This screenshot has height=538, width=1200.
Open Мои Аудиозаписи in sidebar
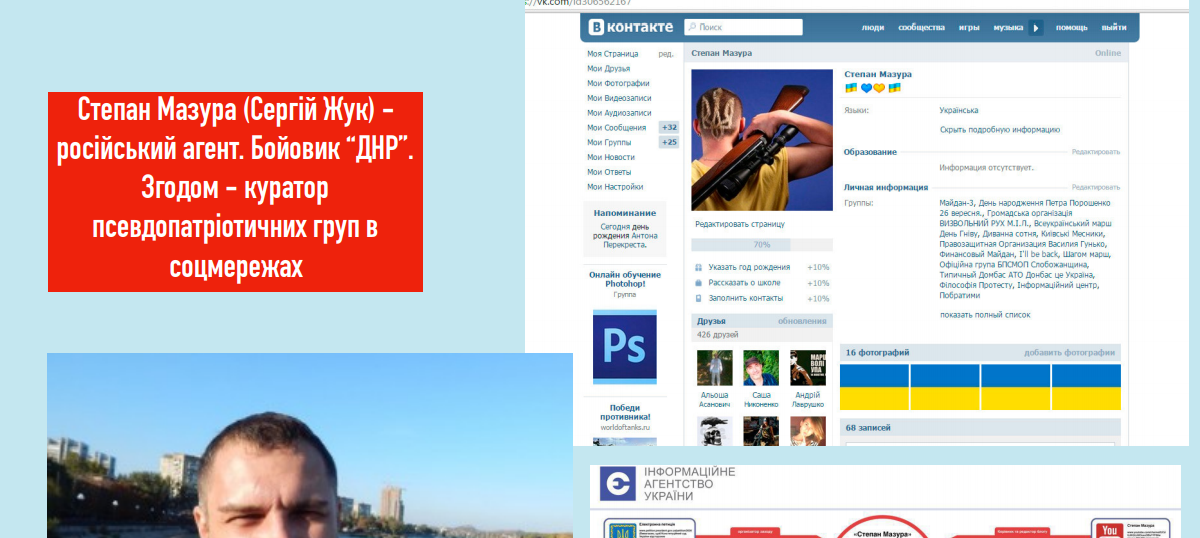(619, 113)
